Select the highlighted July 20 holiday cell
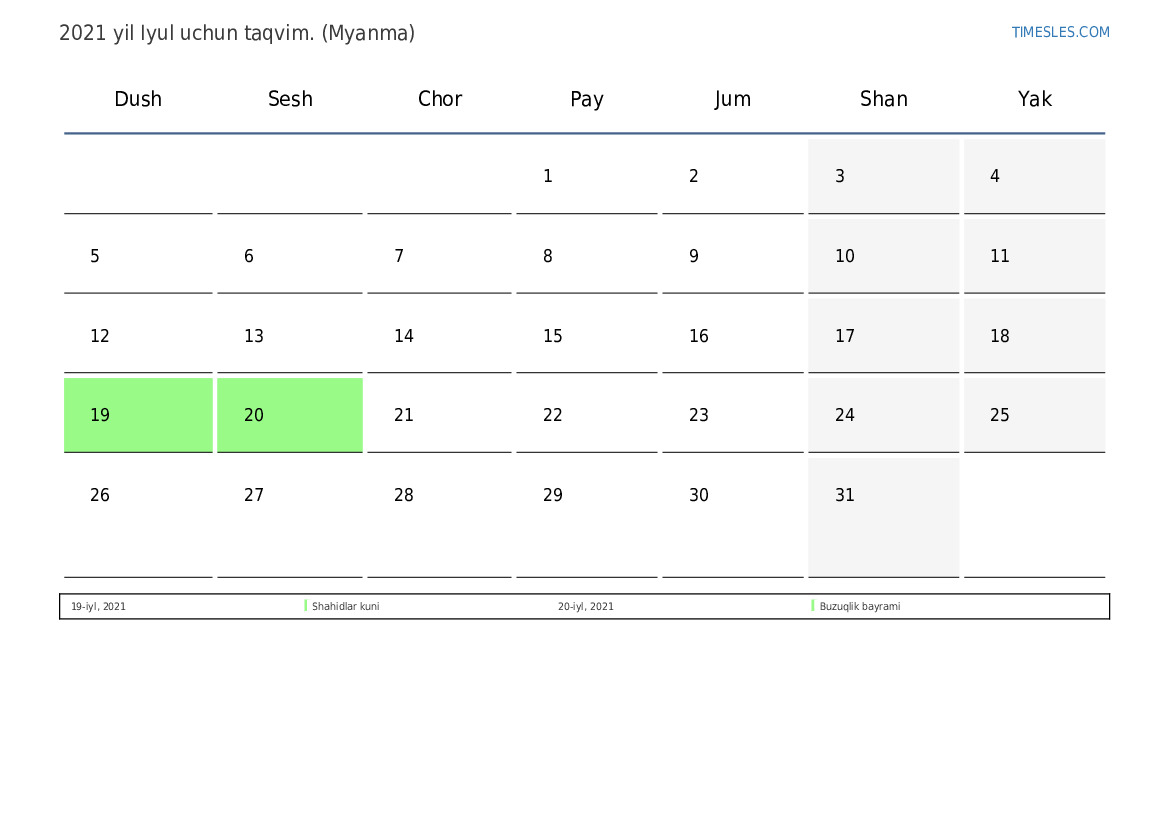The image size is (1169, 827). point(290,415)
